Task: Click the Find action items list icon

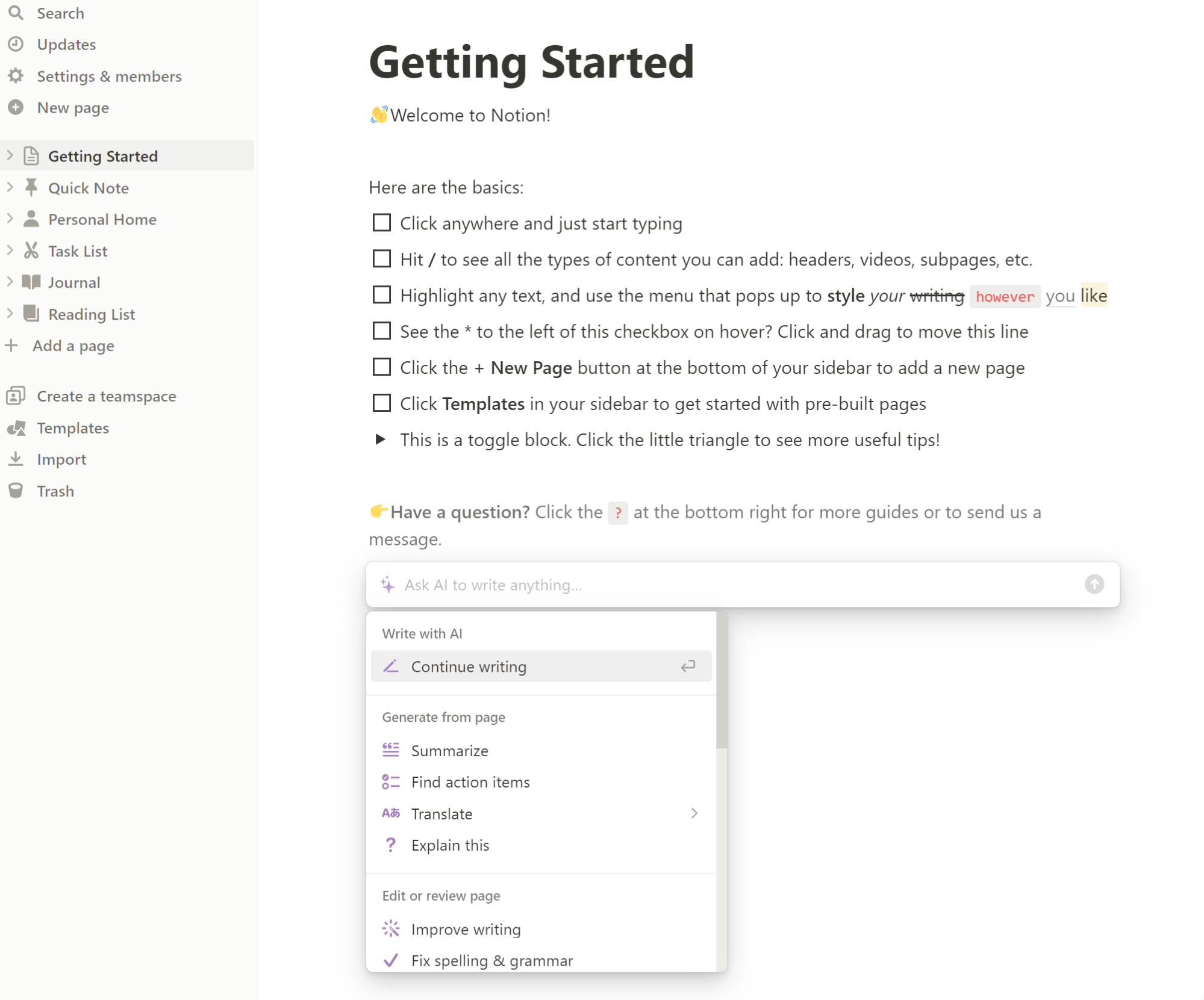Action: click(391, 781)
